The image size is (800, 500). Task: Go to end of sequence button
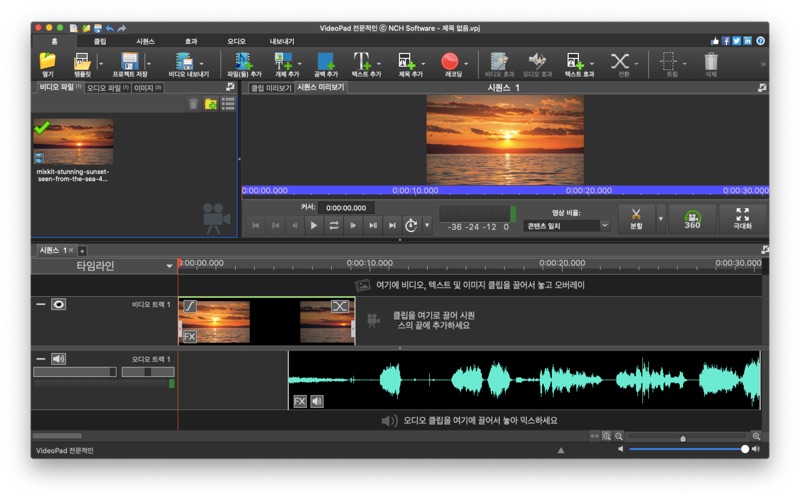click(392, 226)
